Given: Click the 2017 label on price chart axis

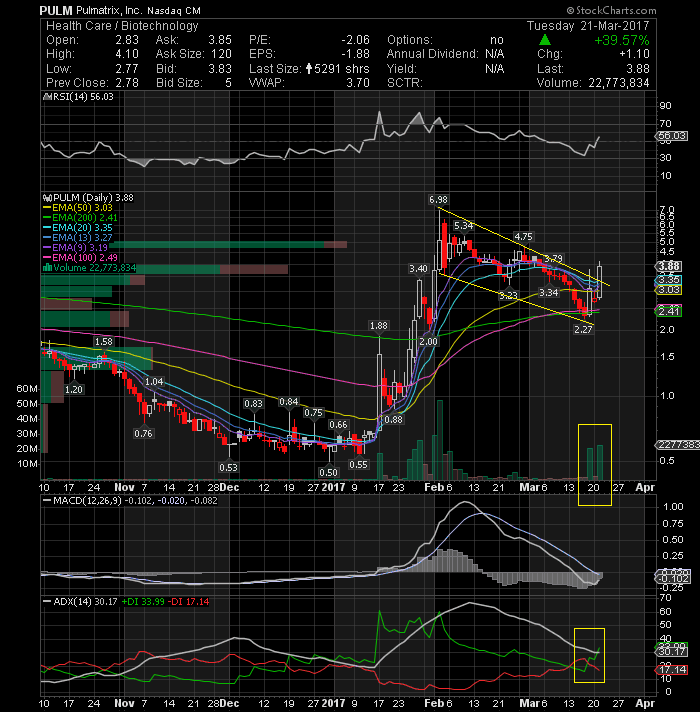Looking at the screenshot, I should click(333, 487).
